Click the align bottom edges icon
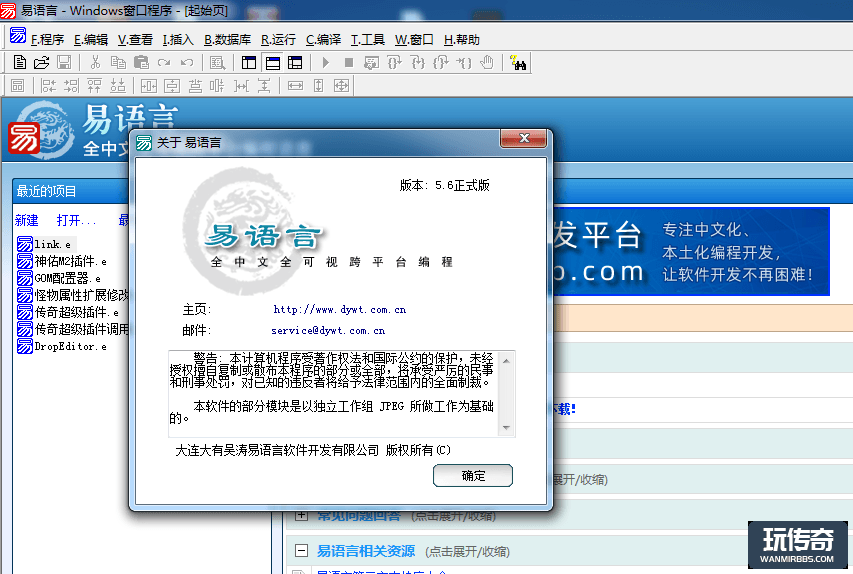Screen dimensions: 853x574 click(118, 85)
